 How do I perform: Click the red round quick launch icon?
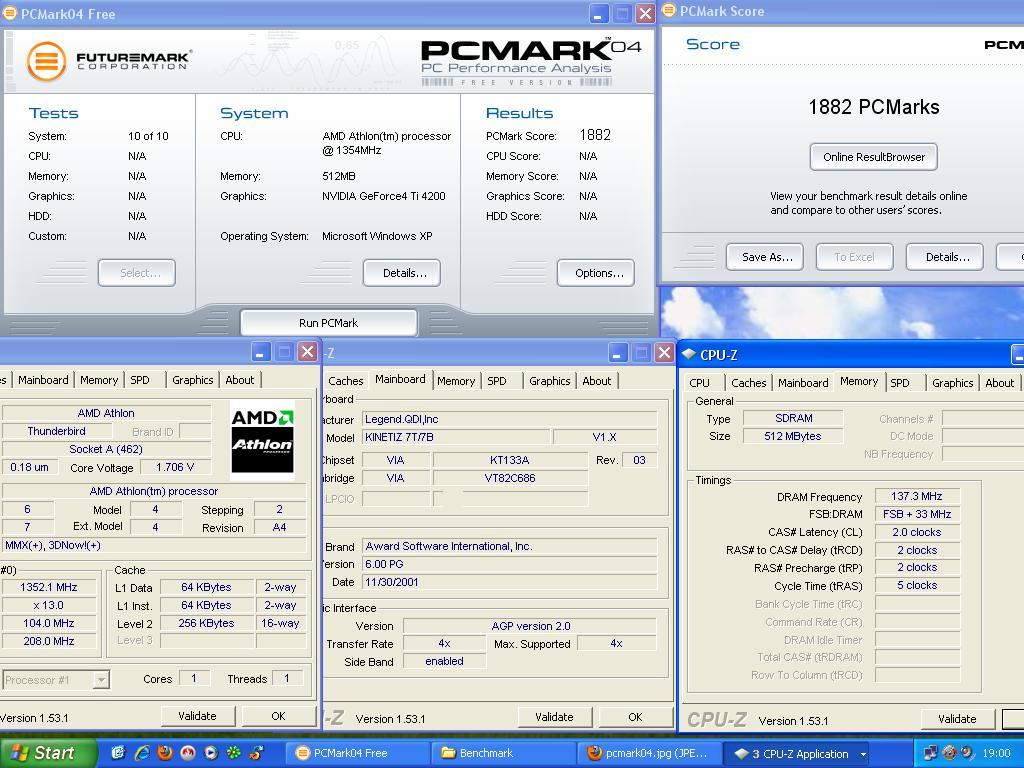(188, 753)
